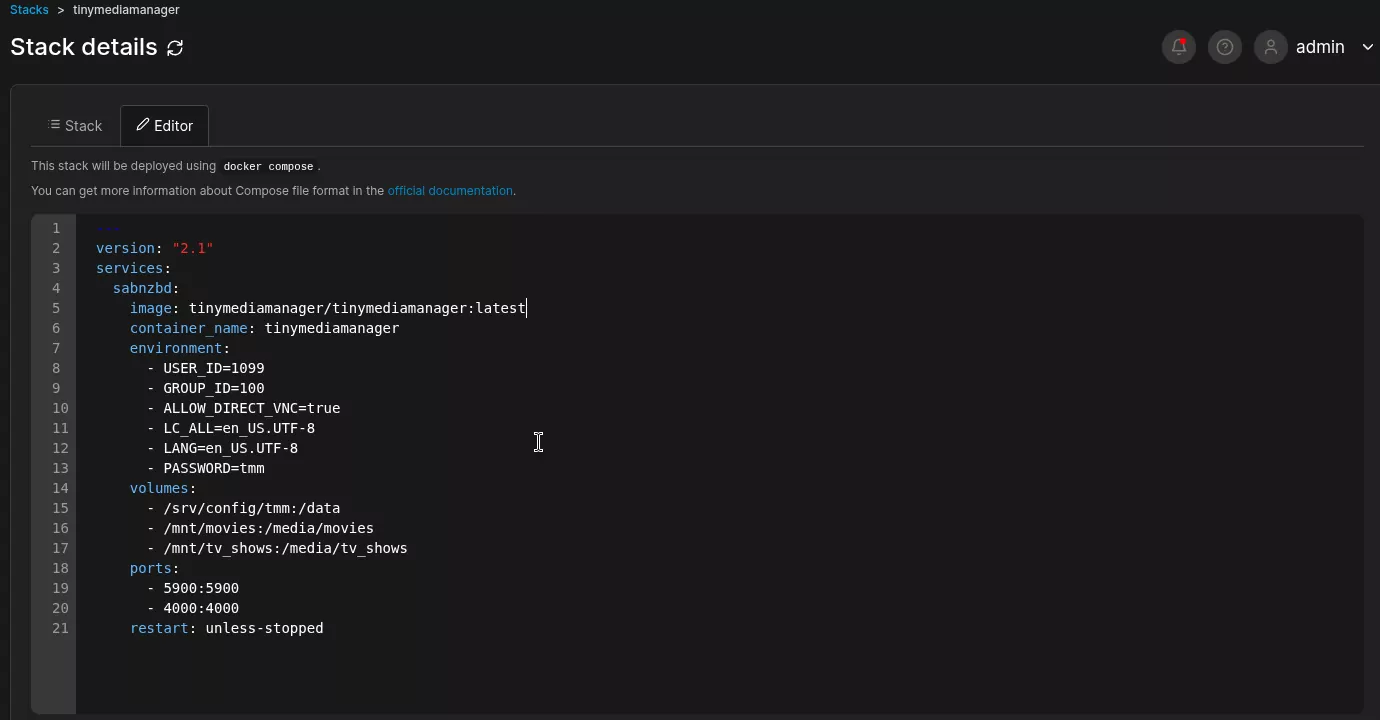Viewport: 1380px width, 720px height.
Task: Select the Editor tab
Action: coord(165,126)
